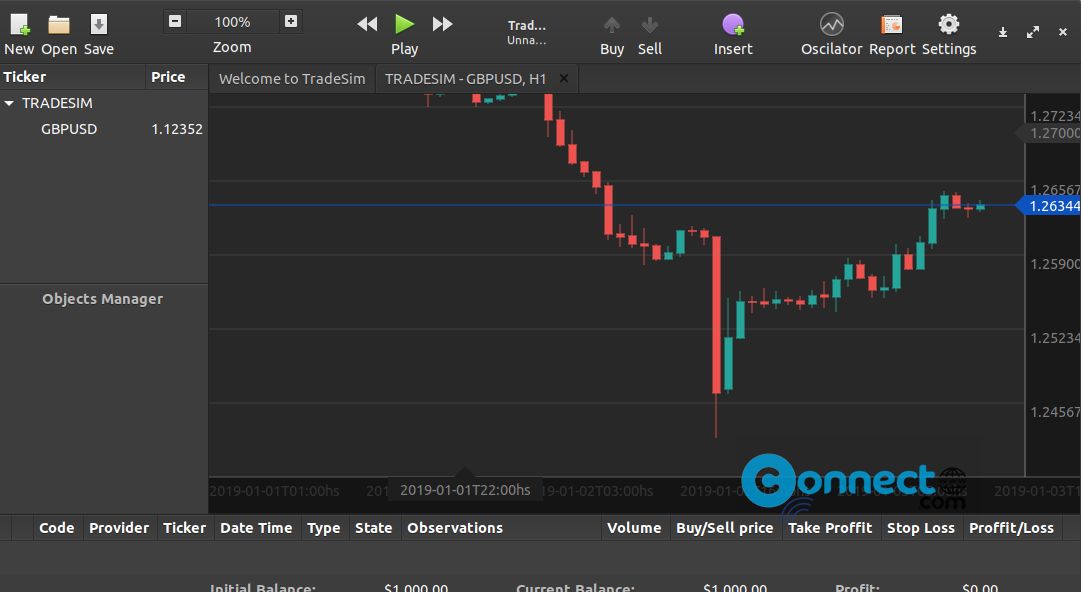1081x592 pixels.
Task: Rewind the simulation playback
Action: [x=367, y=24]
